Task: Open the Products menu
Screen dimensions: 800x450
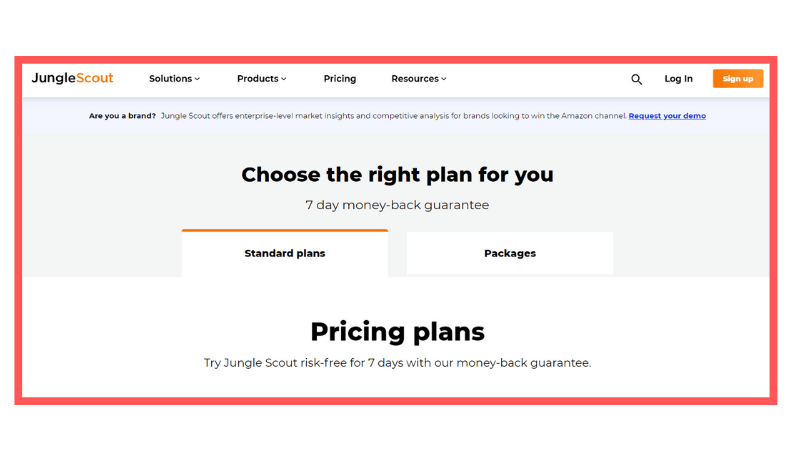Action: click(x=257, y=79)
